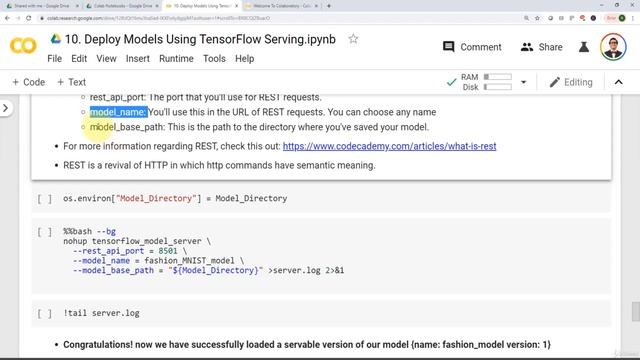Click the RAM usage bar
This screenshot has width=640, height=360.
click(x=498, y=77)
